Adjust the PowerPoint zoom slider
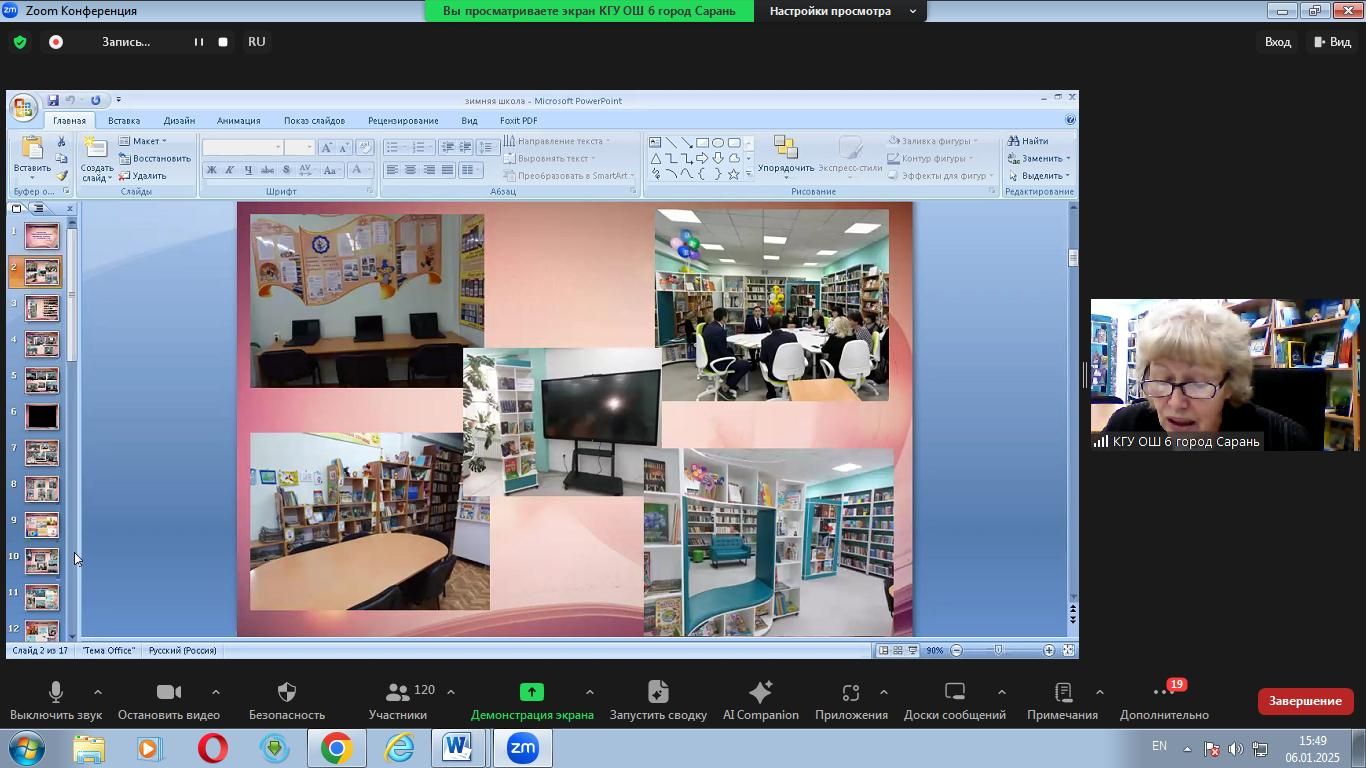1366x768 pixels. pyautogui.click(x=998, y=651)
